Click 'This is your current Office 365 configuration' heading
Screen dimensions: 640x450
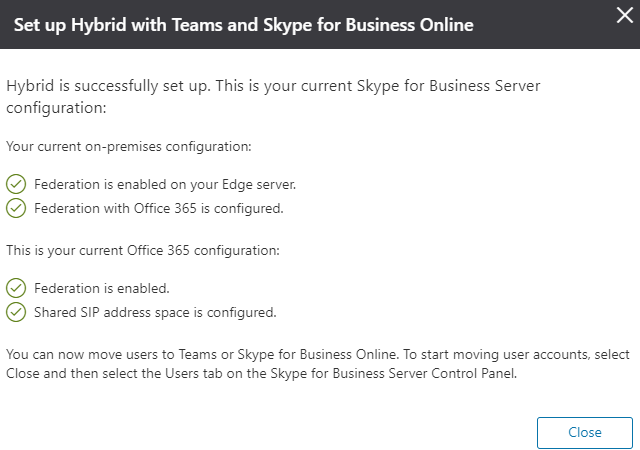point(143,250)
